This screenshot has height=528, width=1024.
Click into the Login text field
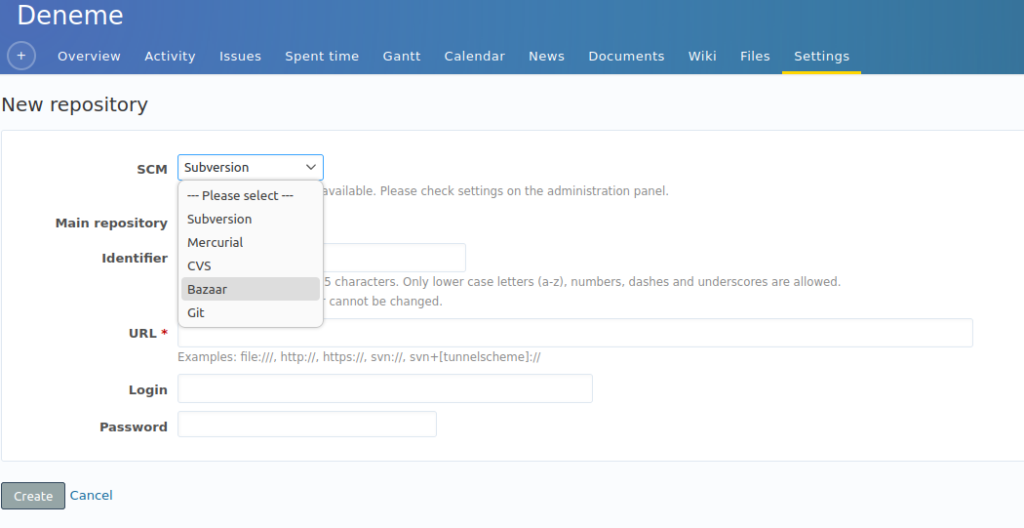pyautogui.click(x=385, y=389)
